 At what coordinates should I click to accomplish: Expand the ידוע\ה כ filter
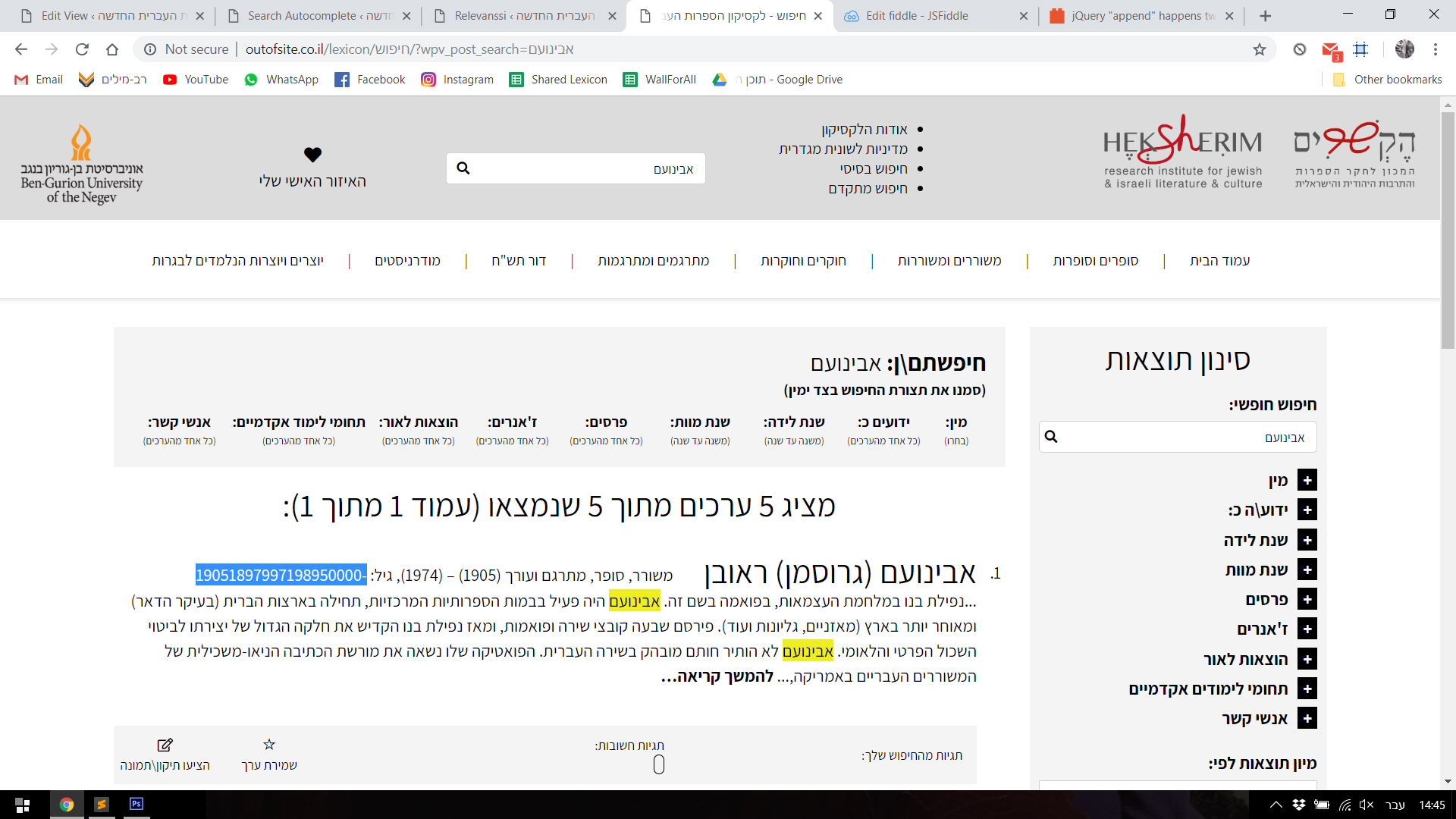pyautogui.click(x=1307, y=510)
